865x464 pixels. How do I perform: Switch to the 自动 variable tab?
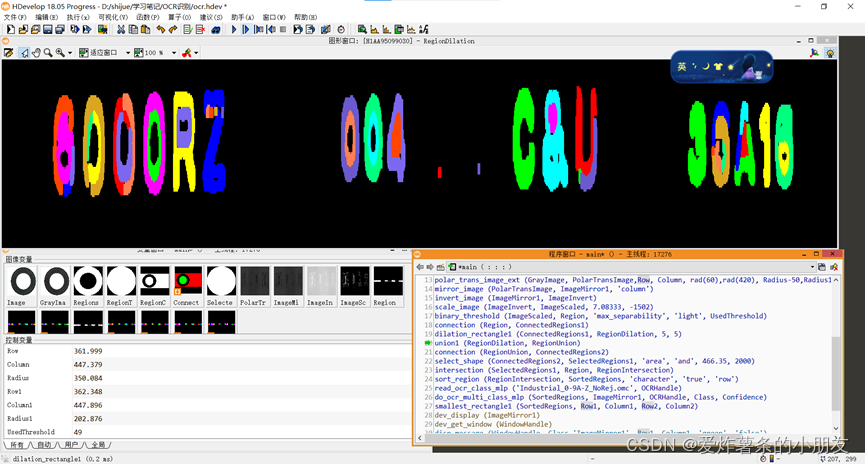(x=44, y=445)
